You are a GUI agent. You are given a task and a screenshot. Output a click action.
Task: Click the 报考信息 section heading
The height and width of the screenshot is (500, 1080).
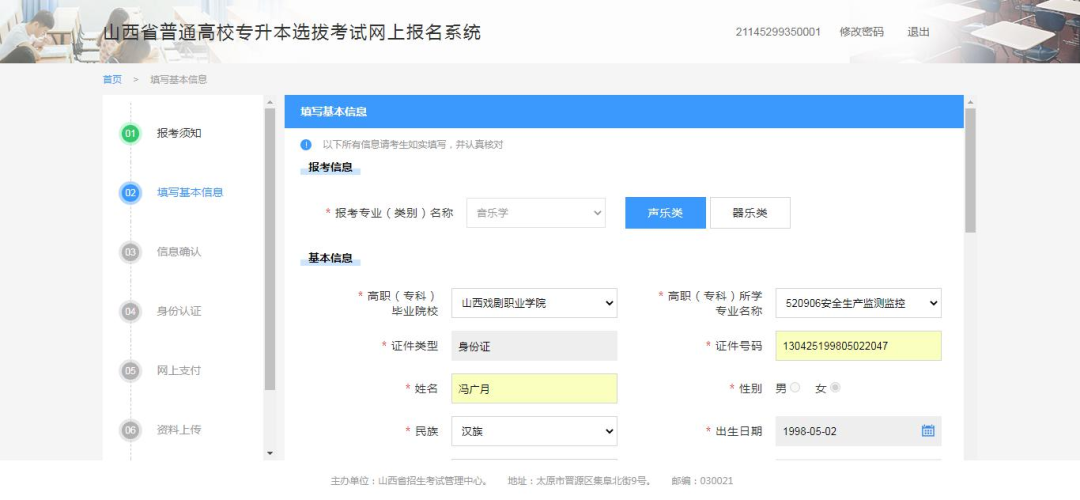point(330,167)
